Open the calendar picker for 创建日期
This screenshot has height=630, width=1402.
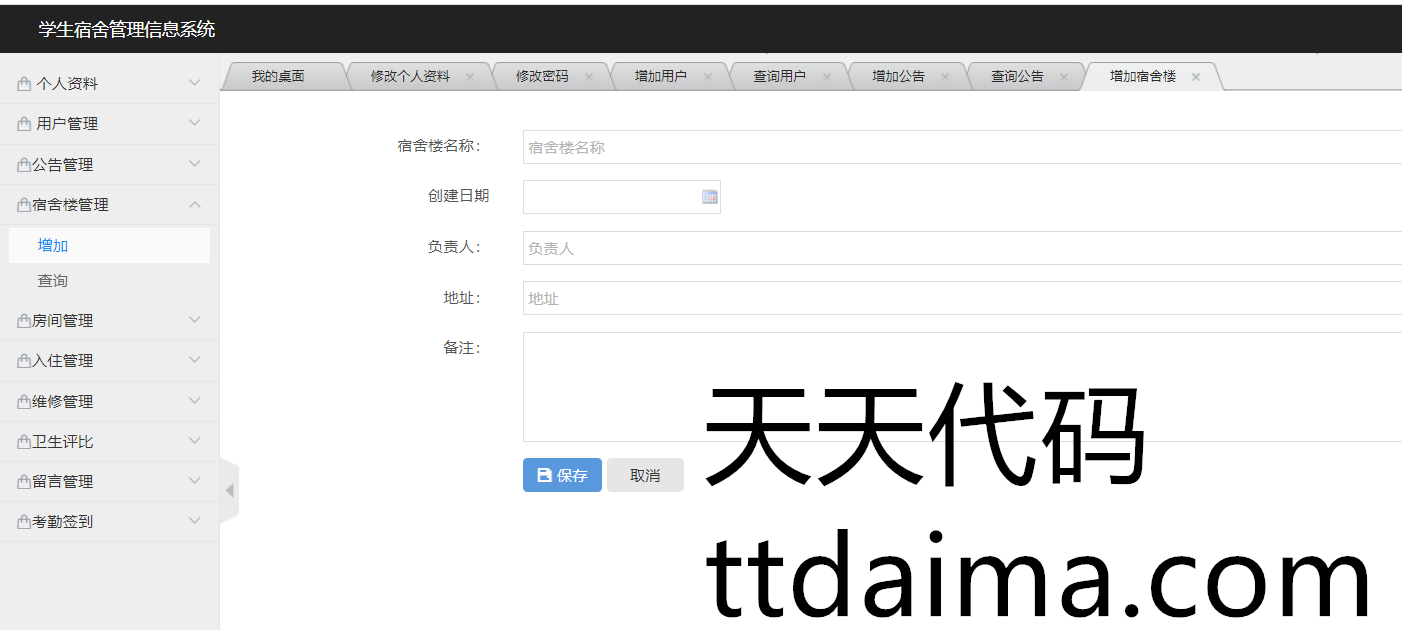coord(709,197)
